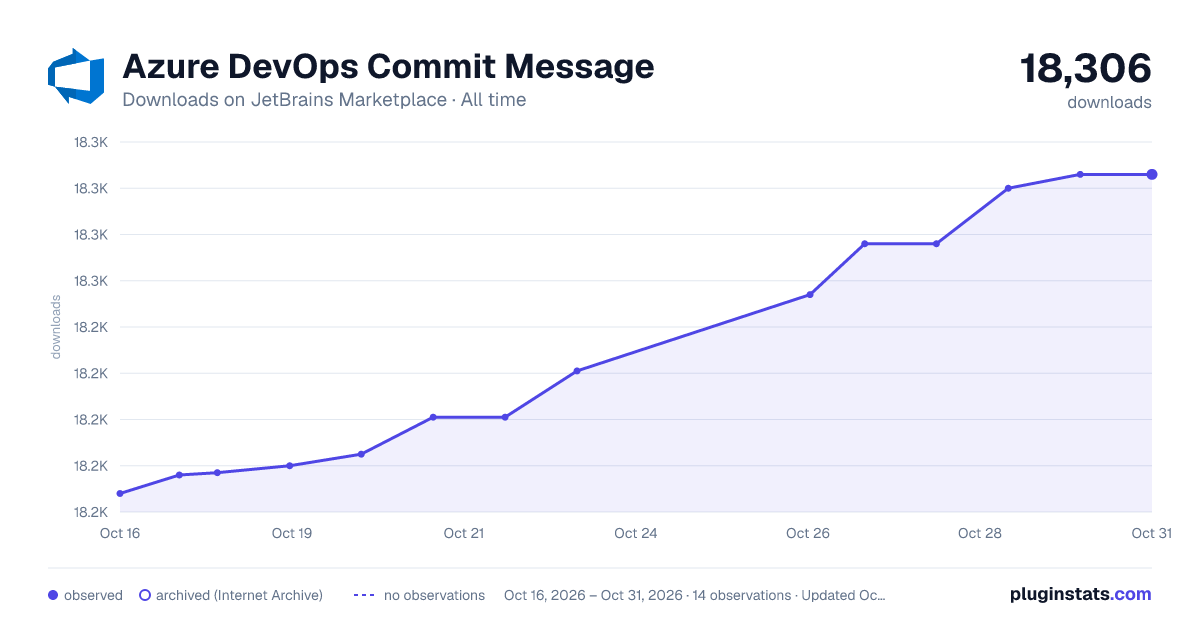Click the Oct 31 x-axis label

(1151, 533)
